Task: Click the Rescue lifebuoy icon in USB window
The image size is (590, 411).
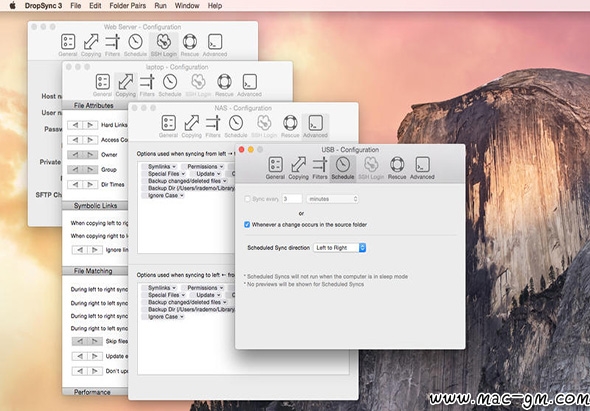Action: 397,168
